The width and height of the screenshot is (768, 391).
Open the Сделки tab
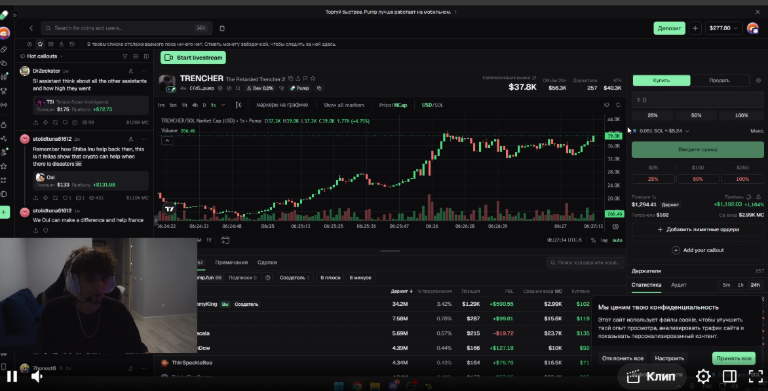tap(267, 262)
